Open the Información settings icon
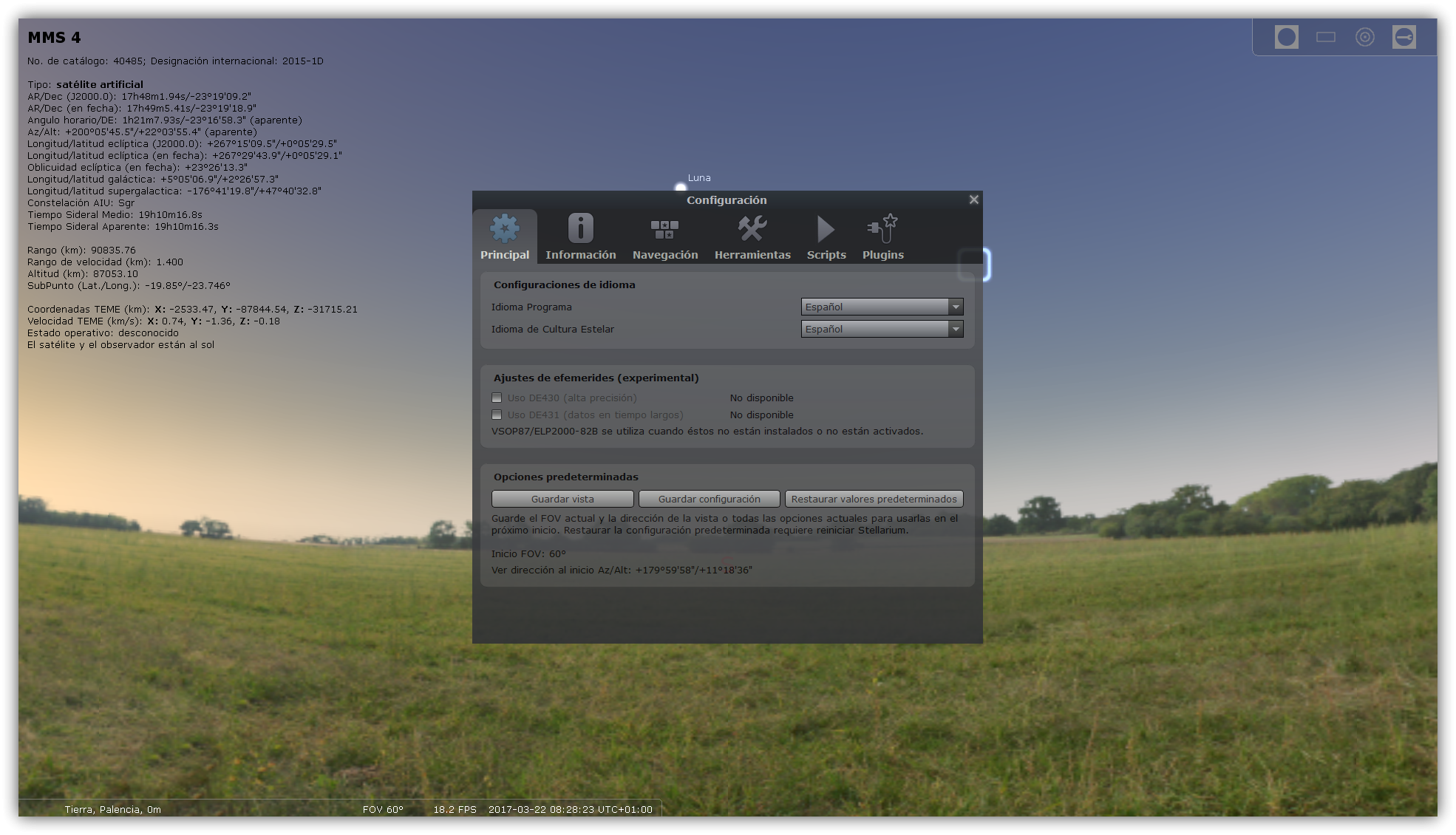The width and height of the screenshot is (1456, 835). point(580,229)
